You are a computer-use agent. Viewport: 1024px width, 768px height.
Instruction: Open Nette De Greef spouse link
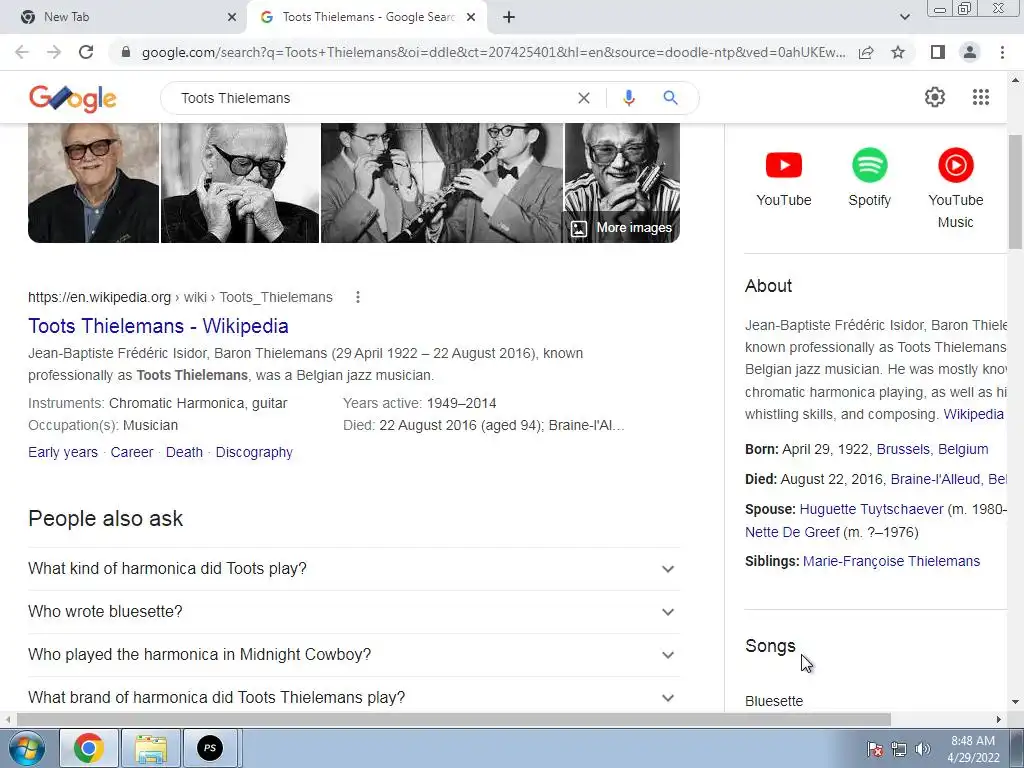pos(792,532)
